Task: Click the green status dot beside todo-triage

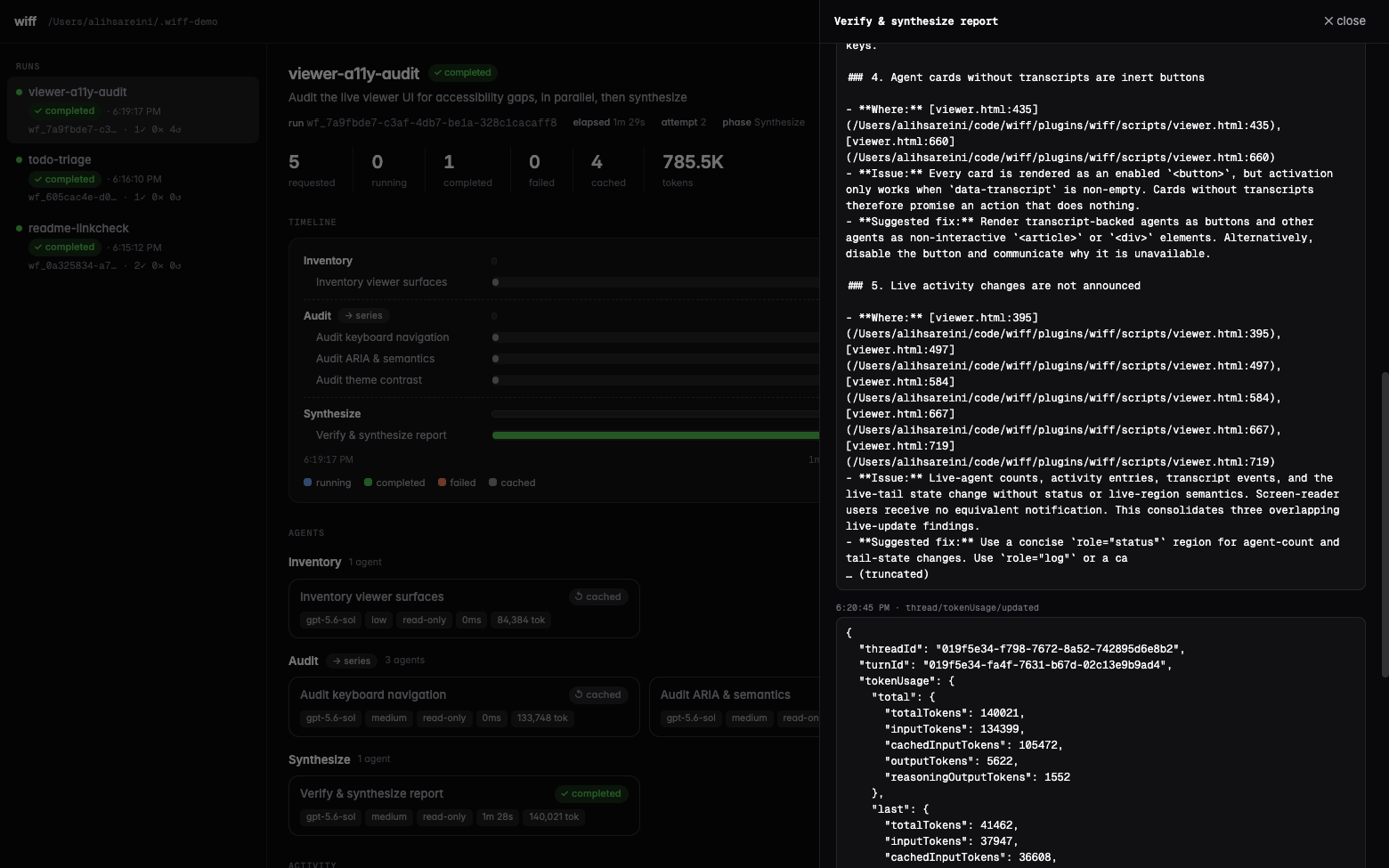Action: click(x=19, y=160)
